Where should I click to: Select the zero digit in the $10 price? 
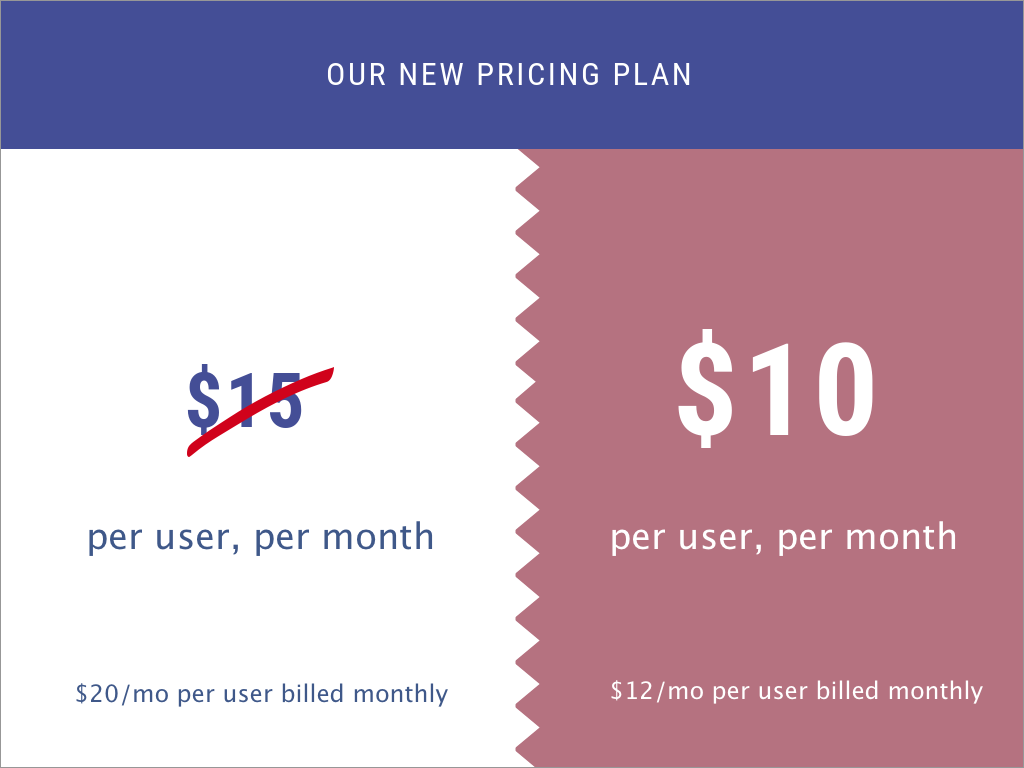click(838, 388)
